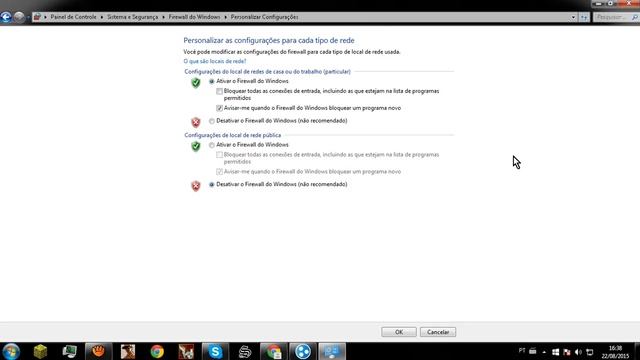Click disabled Avisar-me checkbox under public network
The image size is (640, 360).
[219, 172]
